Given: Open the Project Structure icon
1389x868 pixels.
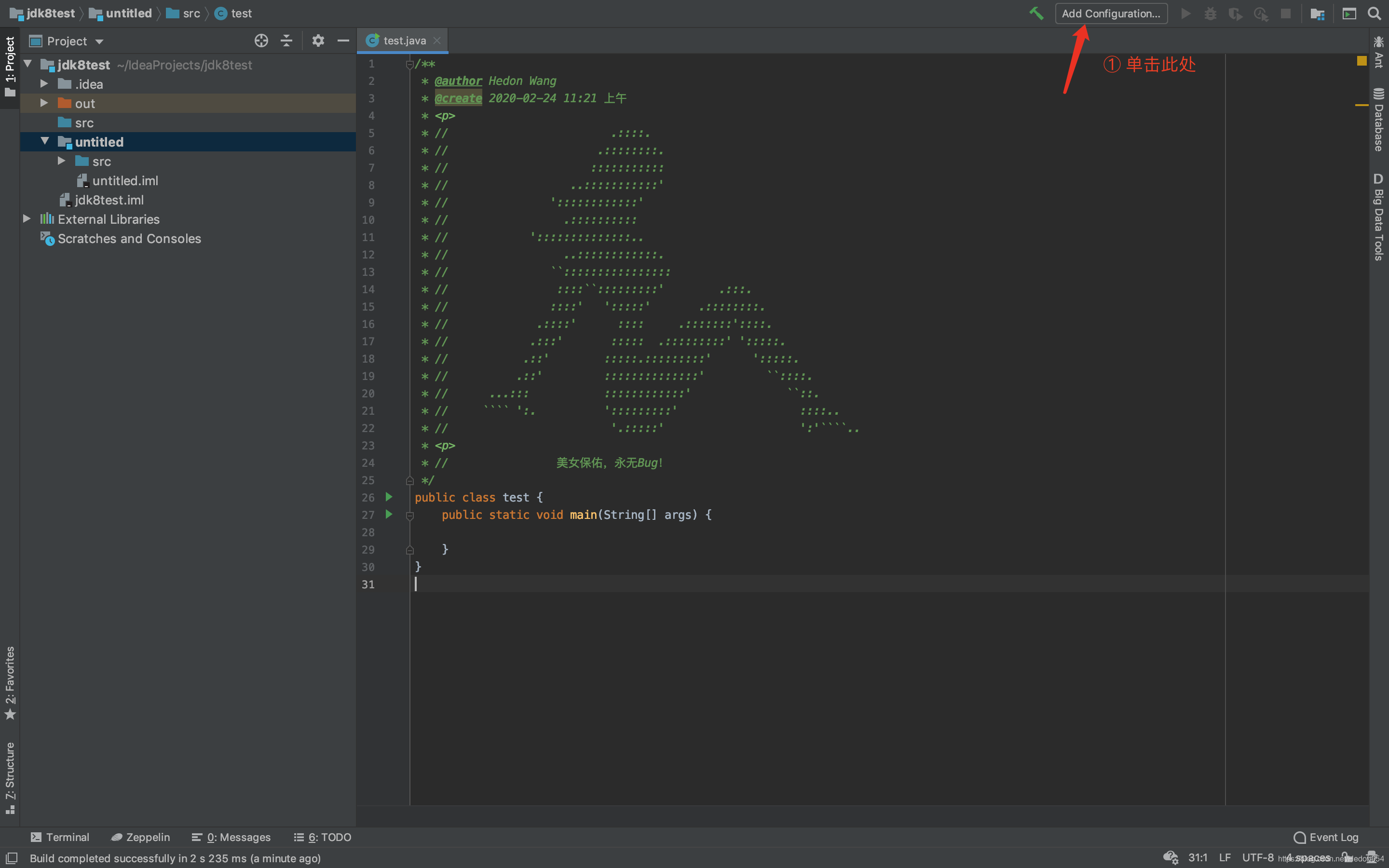Looking at the screenshot, I should pos(1317,13).
